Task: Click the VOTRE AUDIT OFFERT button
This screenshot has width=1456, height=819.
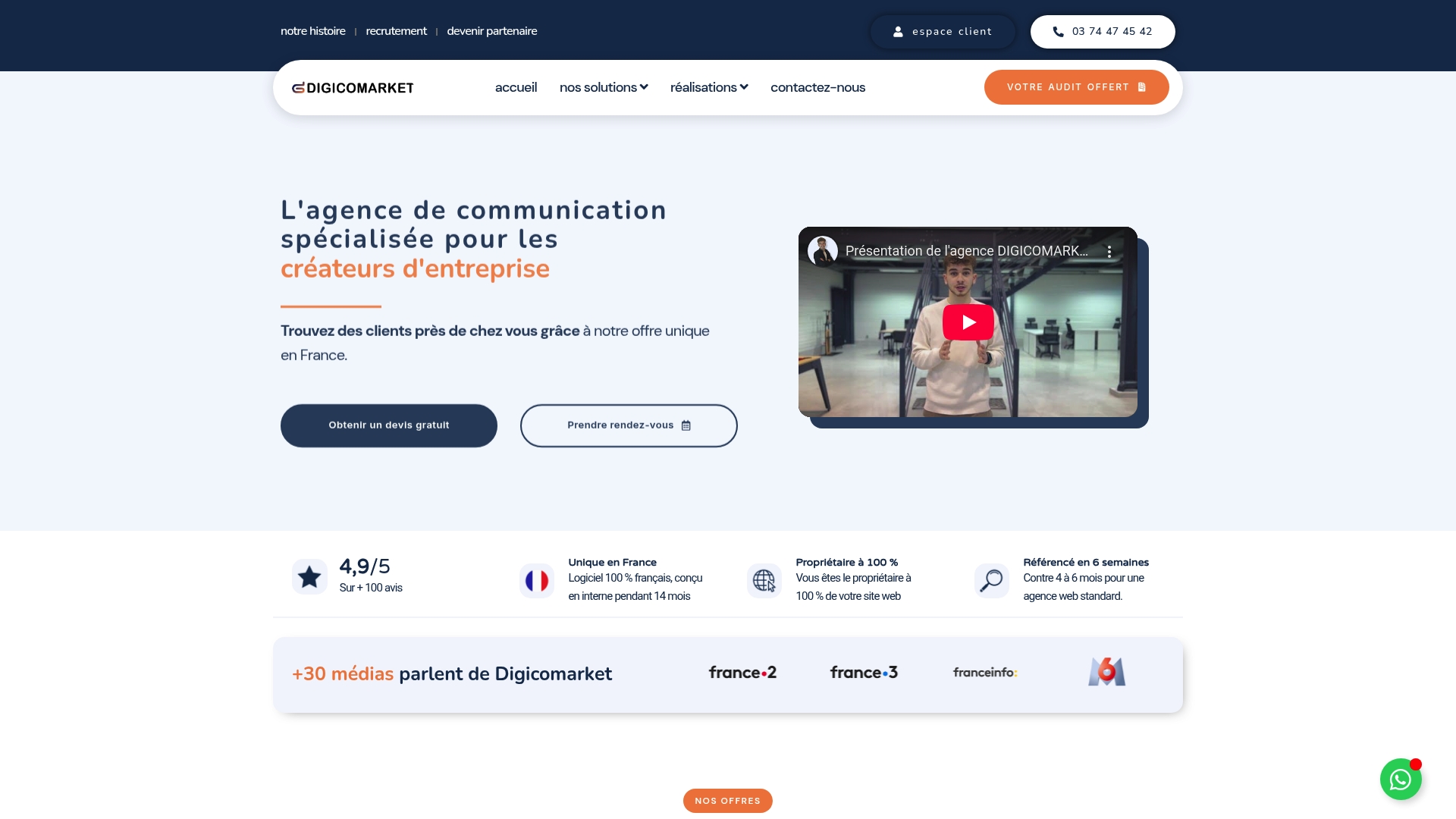Action: click(x=1076, y=86)
